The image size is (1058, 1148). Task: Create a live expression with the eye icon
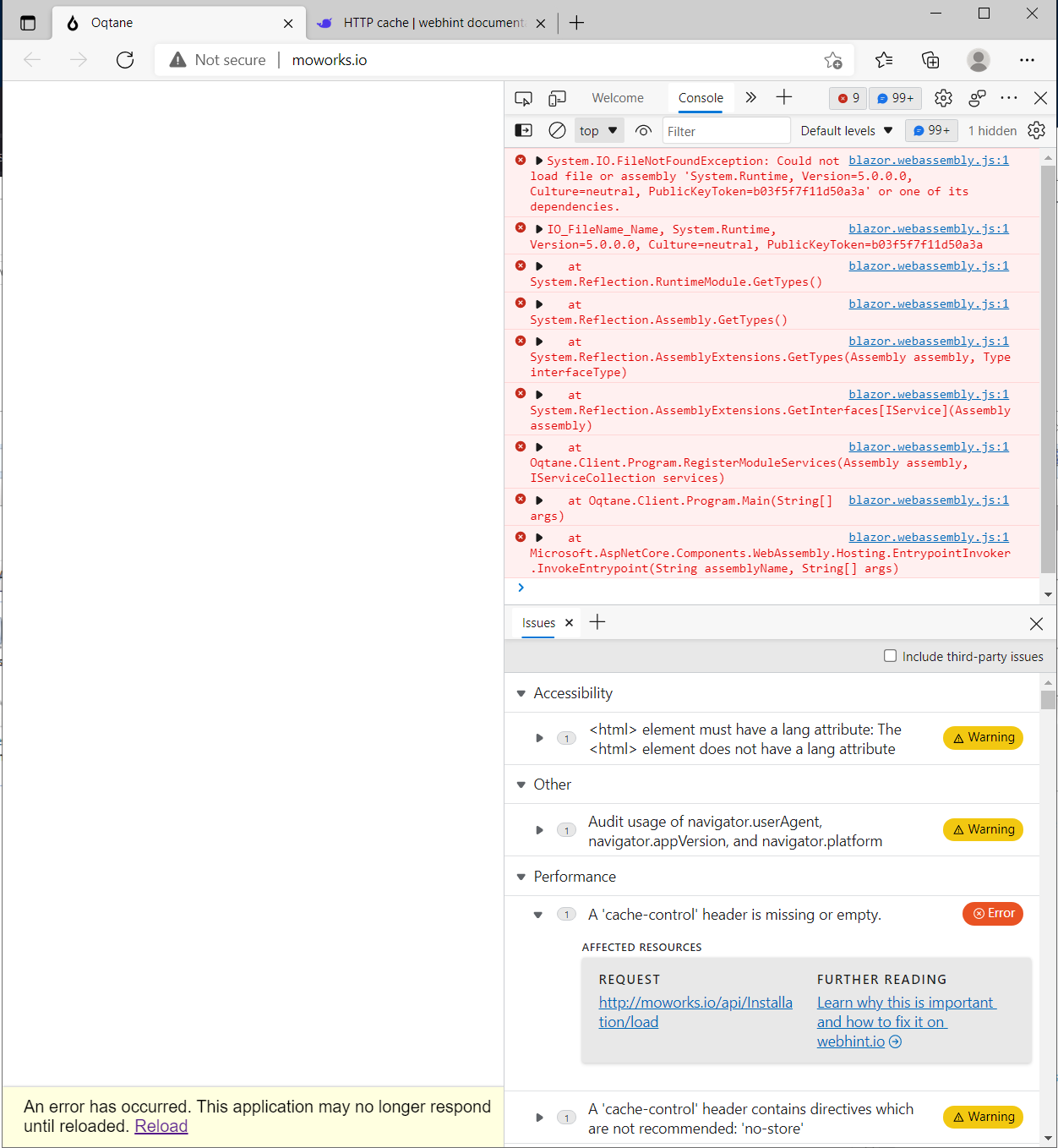click(x=643, y=130)
